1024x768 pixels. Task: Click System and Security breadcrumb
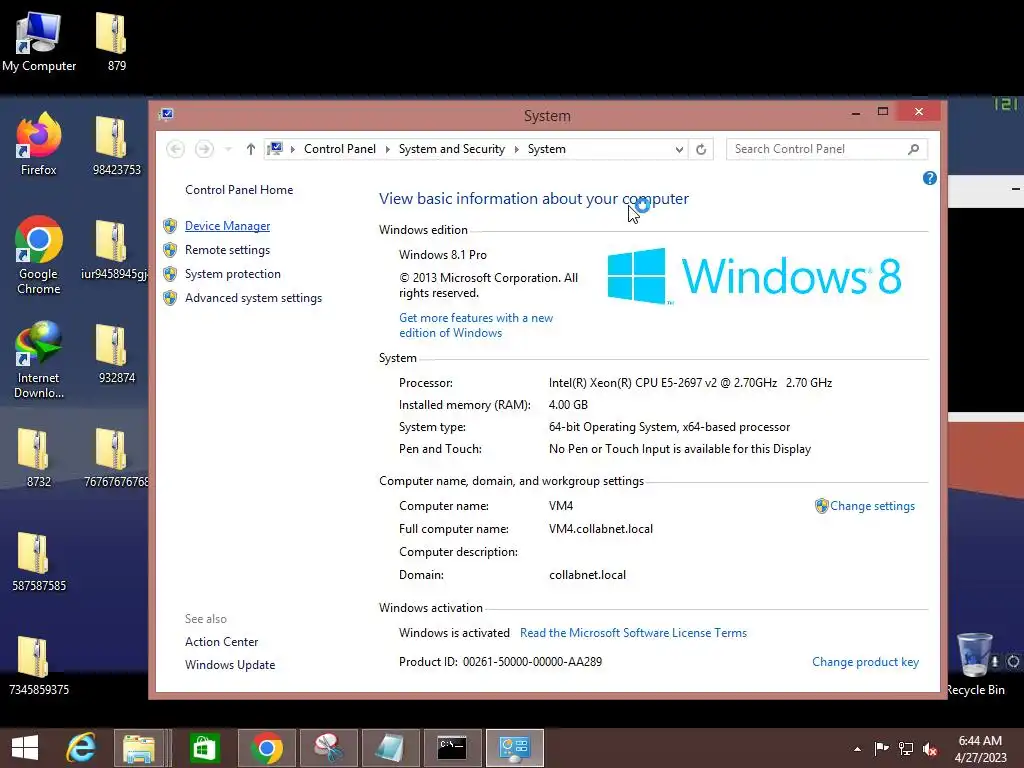pyautogui.click(x=452, y=149)
